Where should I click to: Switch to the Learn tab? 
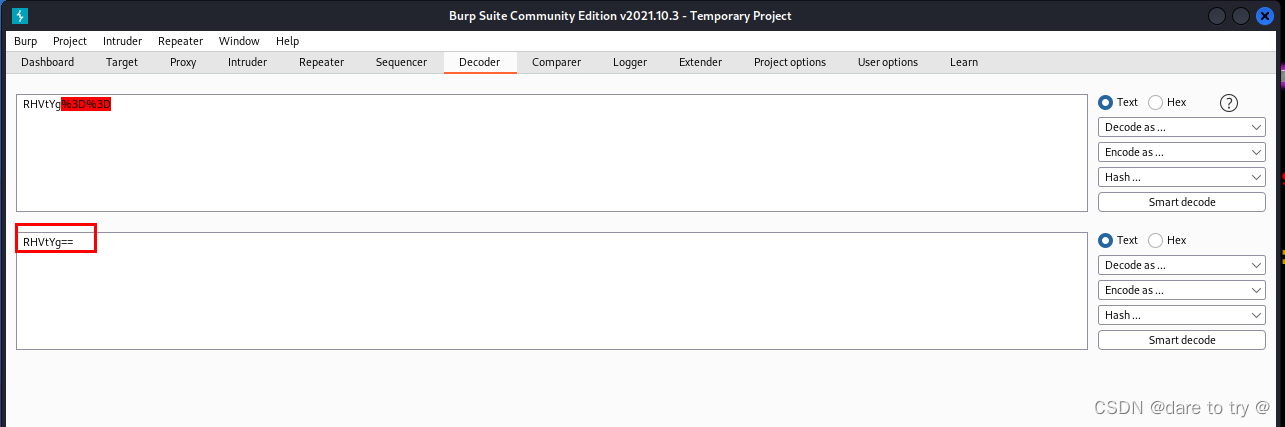tap(964, 62)
